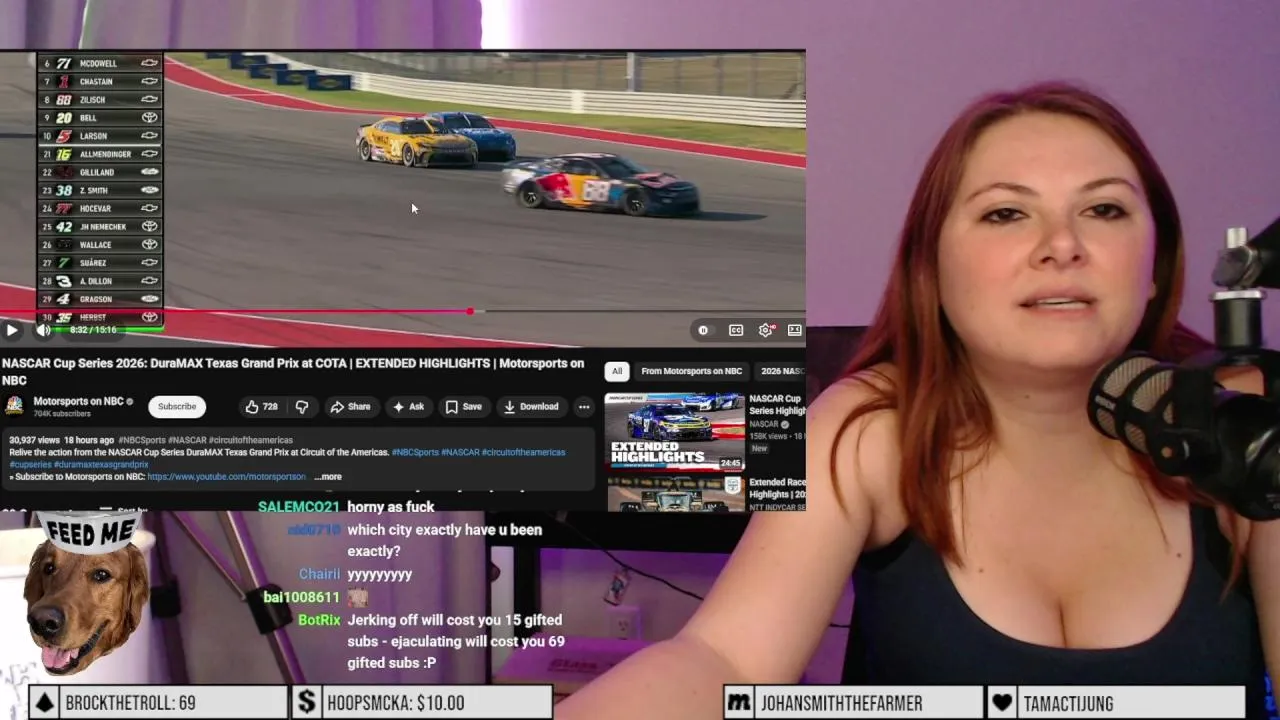The width and height of the screenshot is (1280, 720).
Task: Click SALEMCO21 username in chat
Action: click(x=299, y=507)
